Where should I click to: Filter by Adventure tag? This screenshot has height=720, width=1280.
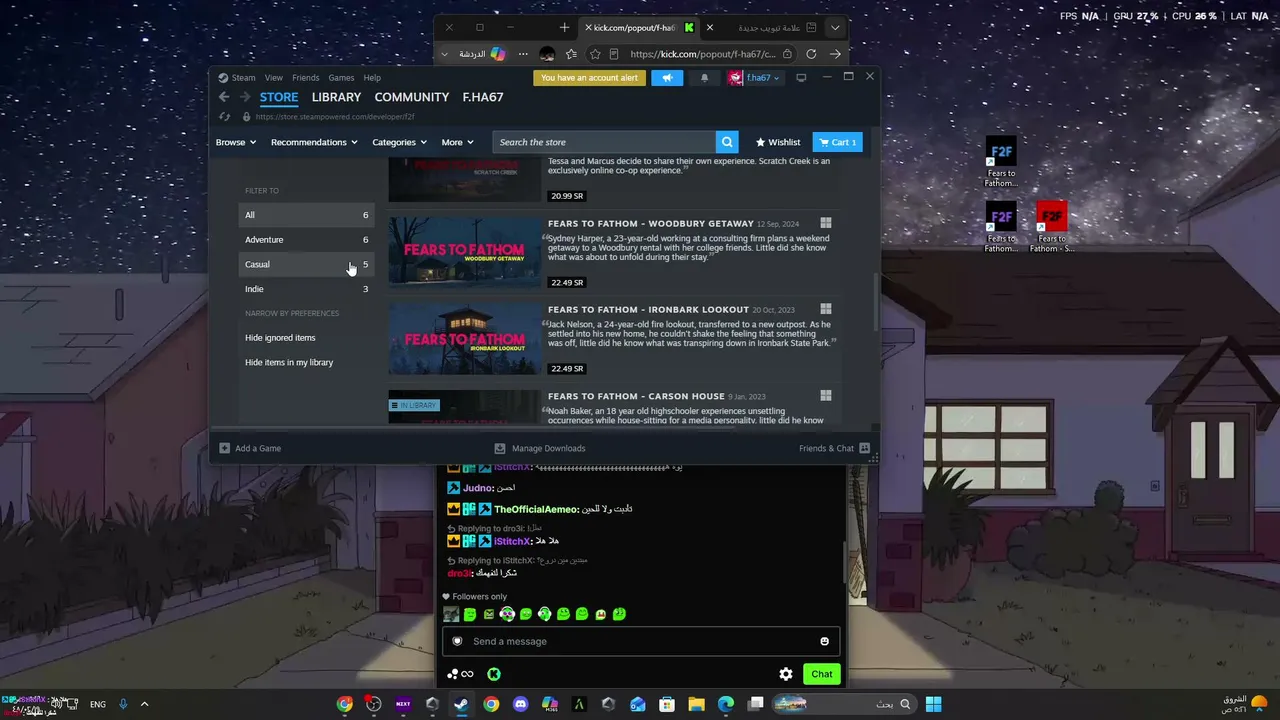(x=306, y=240)
